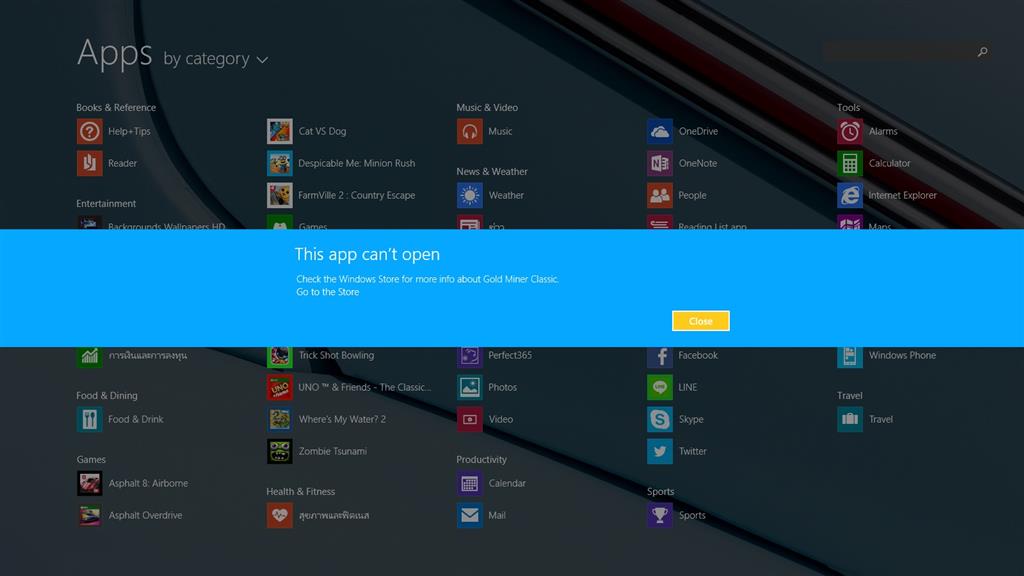The height and width of the screenshot is (576, 1024).
Task: Click the 'Asphalt 8: Airborne' app label
Action: (148, 483)
